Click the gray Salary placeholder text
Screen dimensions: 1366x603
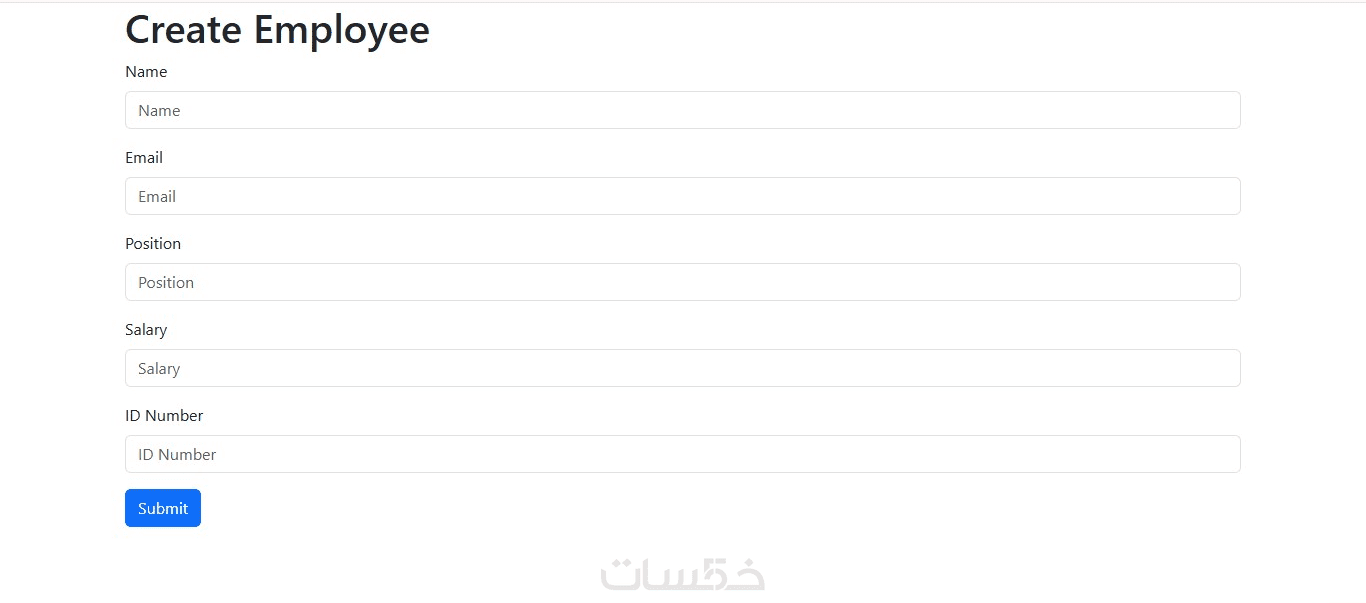click(159, 369)
